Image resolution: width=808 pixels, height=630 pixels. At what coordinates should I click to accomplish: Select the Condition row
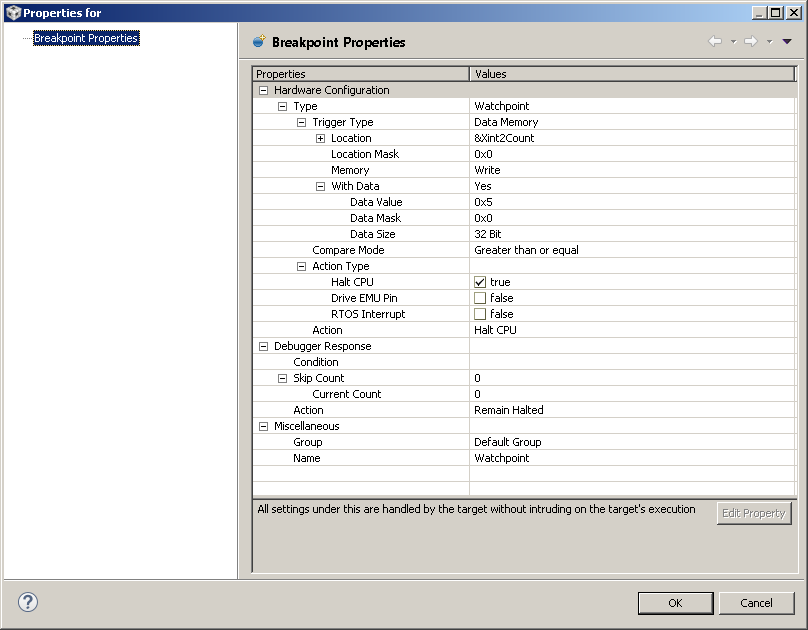click(524, 362)
